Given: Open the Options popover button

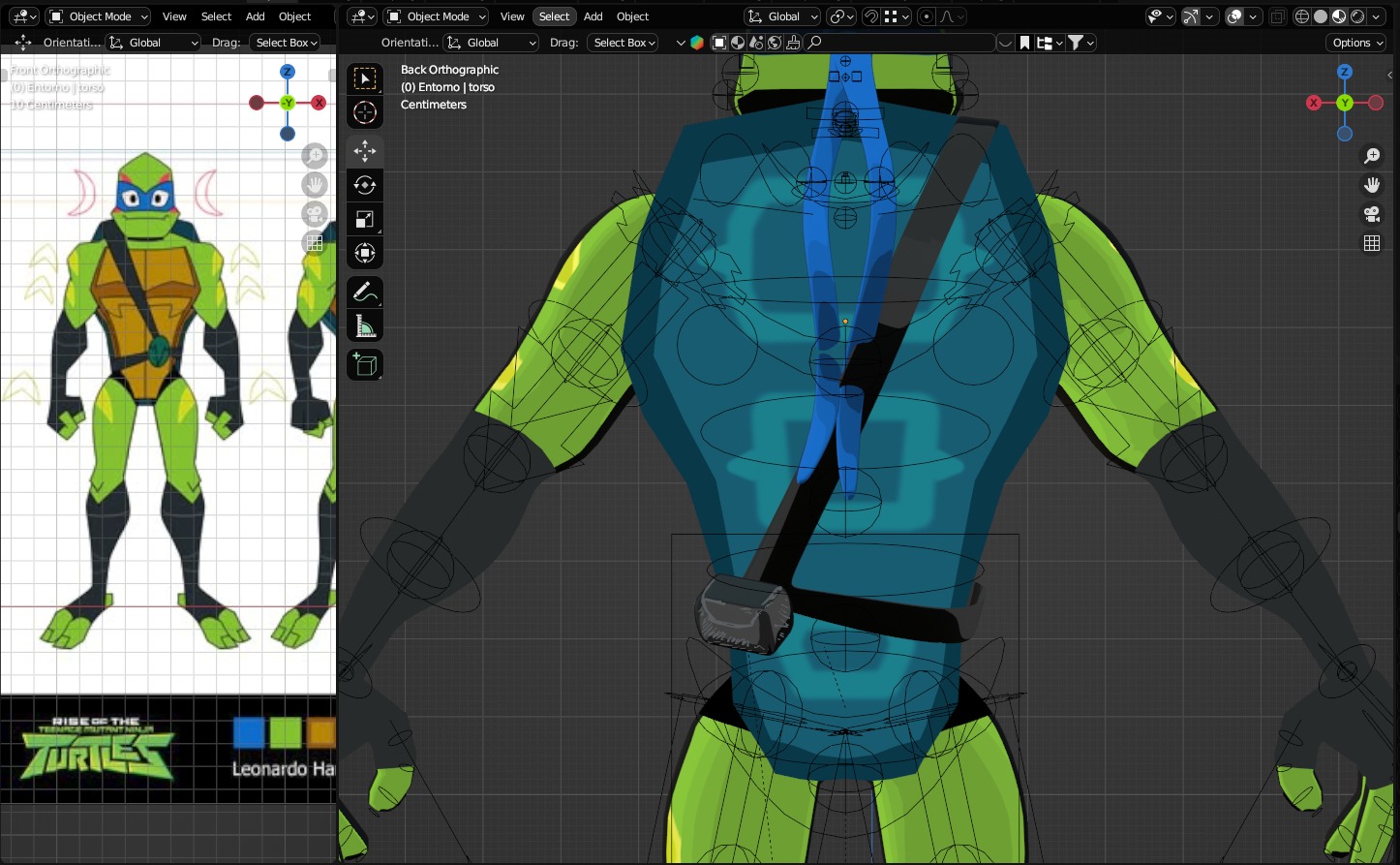Looking at the screenshot, I should click(x=1357, y=43).
